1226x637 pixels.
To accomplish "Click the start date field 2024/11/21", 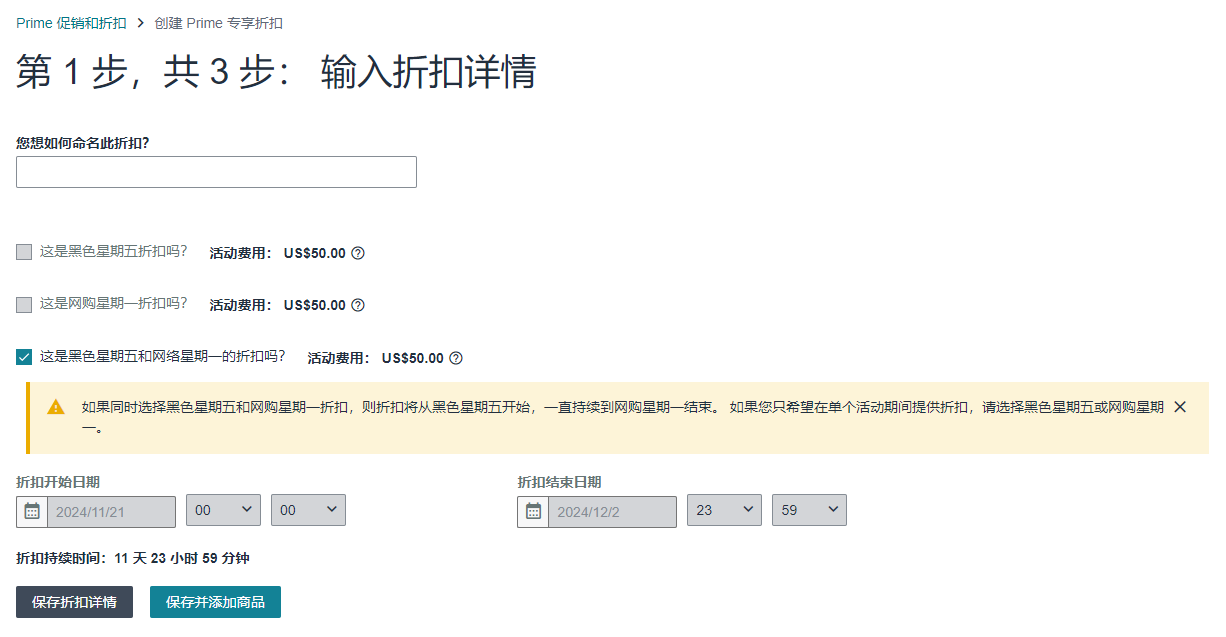I will [x=111, y=511].
